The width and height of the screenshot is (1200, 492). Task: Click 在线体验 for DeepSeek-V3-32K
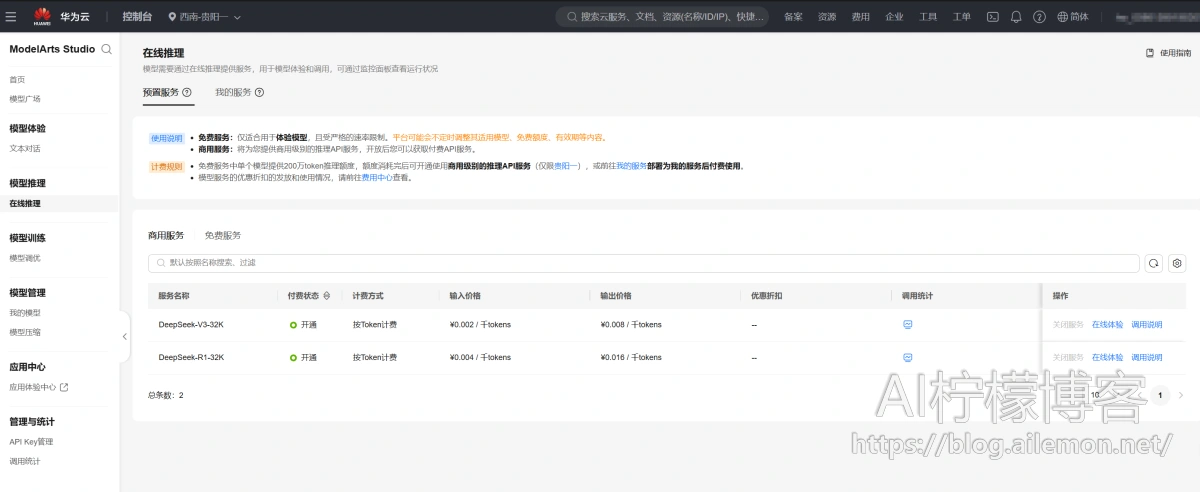[x=1108, y=325]
